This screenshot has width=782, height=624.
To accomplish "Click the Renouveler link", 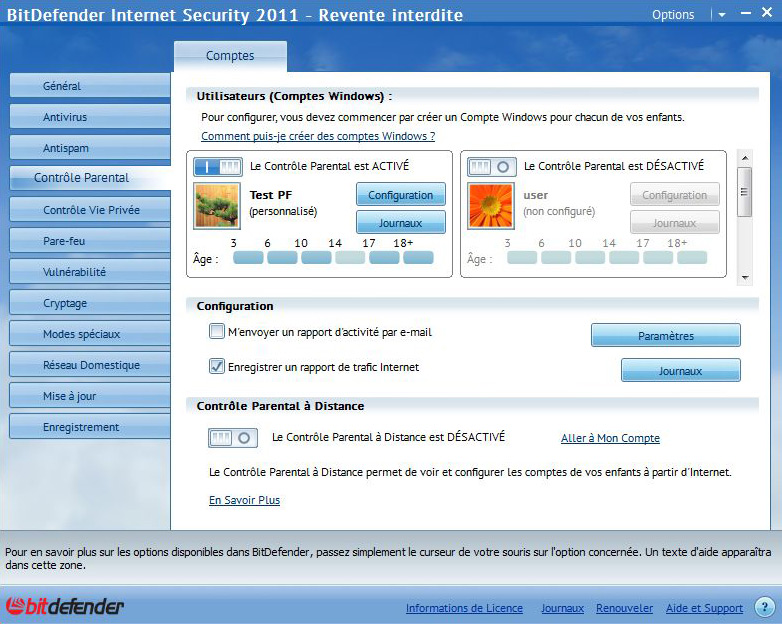I will coord(624,608).
